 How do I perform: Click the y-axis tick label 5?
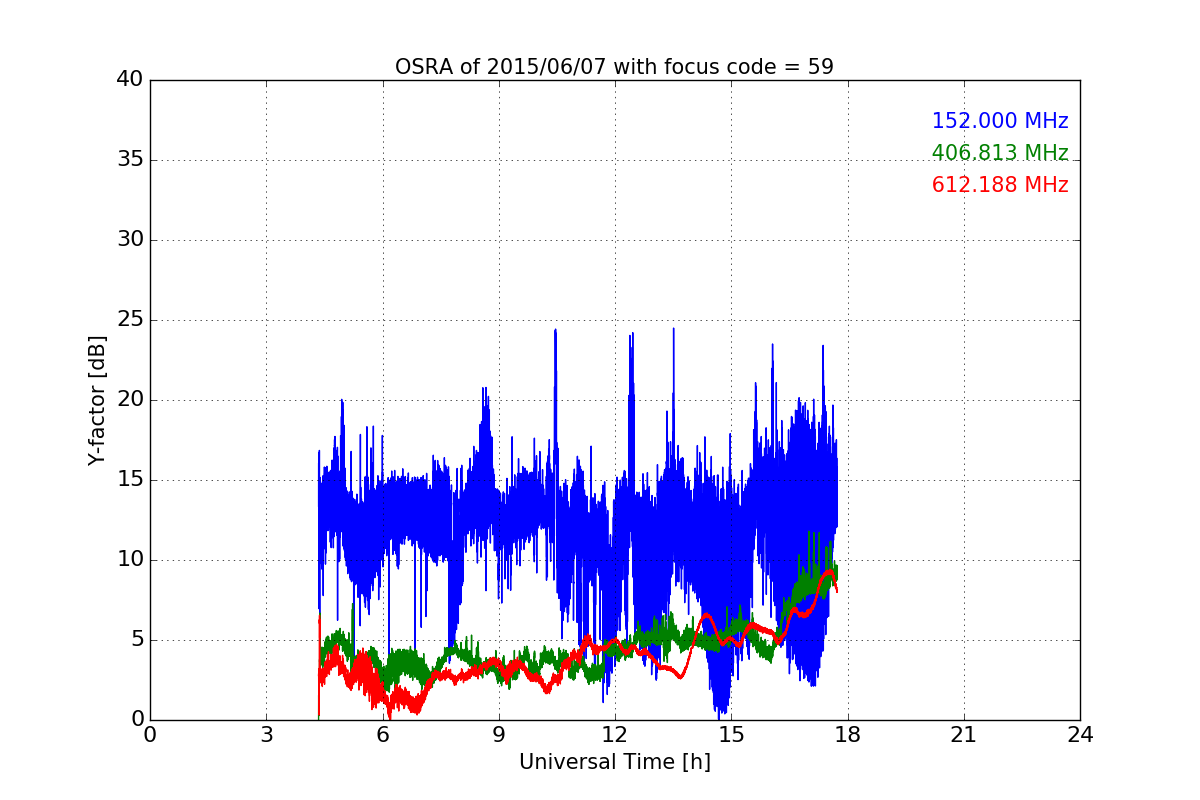tap(136, 640)
